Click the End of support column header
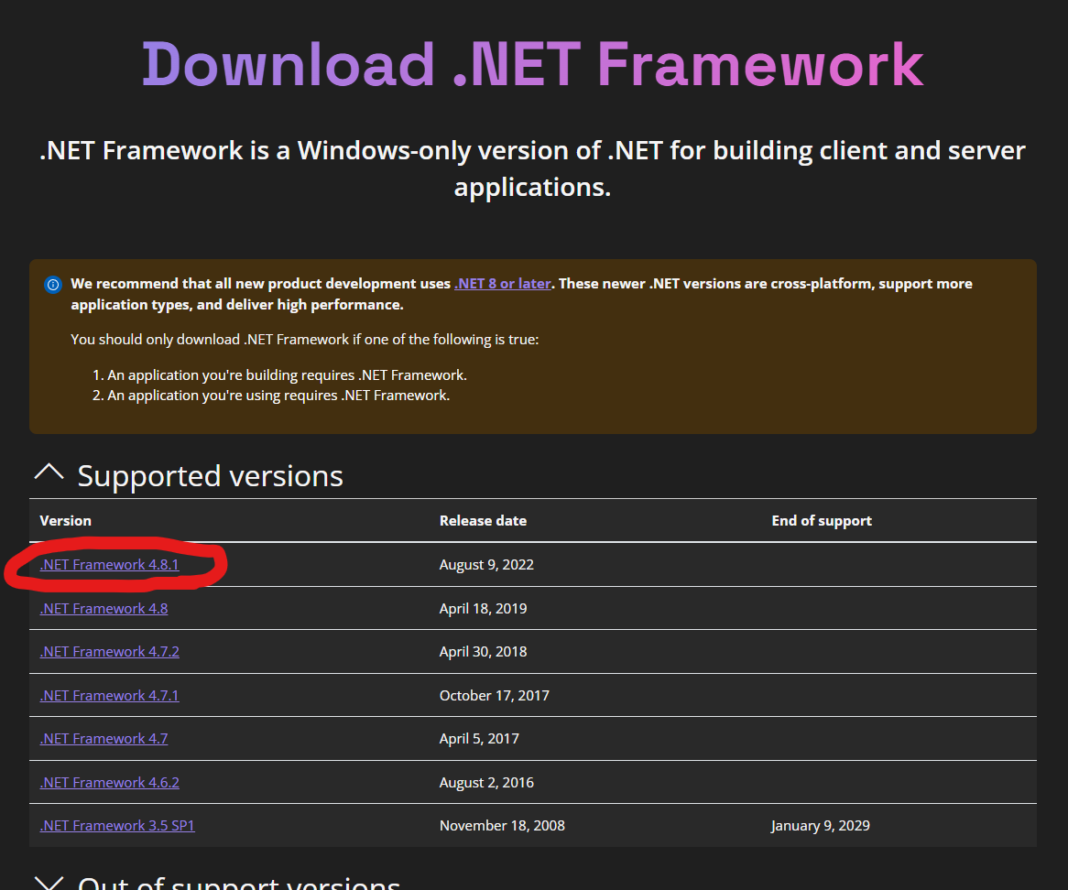1068x890 pixels. 821,520
